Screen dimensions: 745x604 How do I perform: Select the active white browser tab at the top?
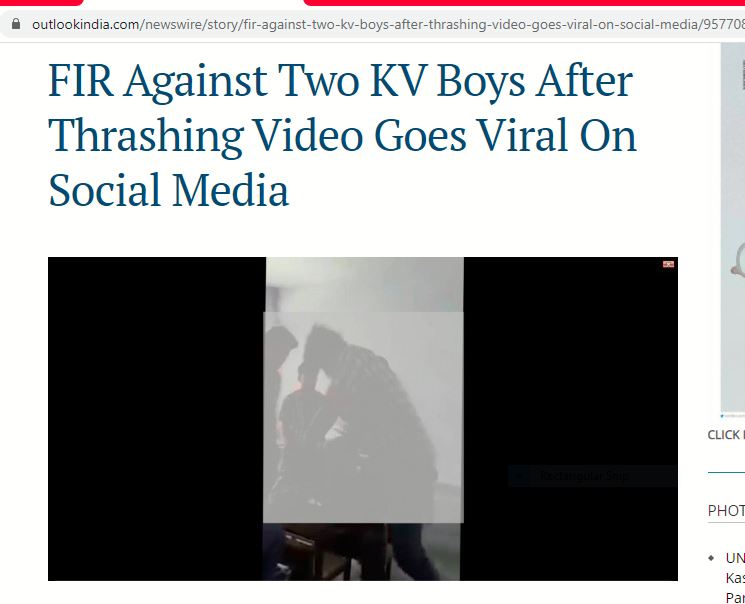point(193,3)
